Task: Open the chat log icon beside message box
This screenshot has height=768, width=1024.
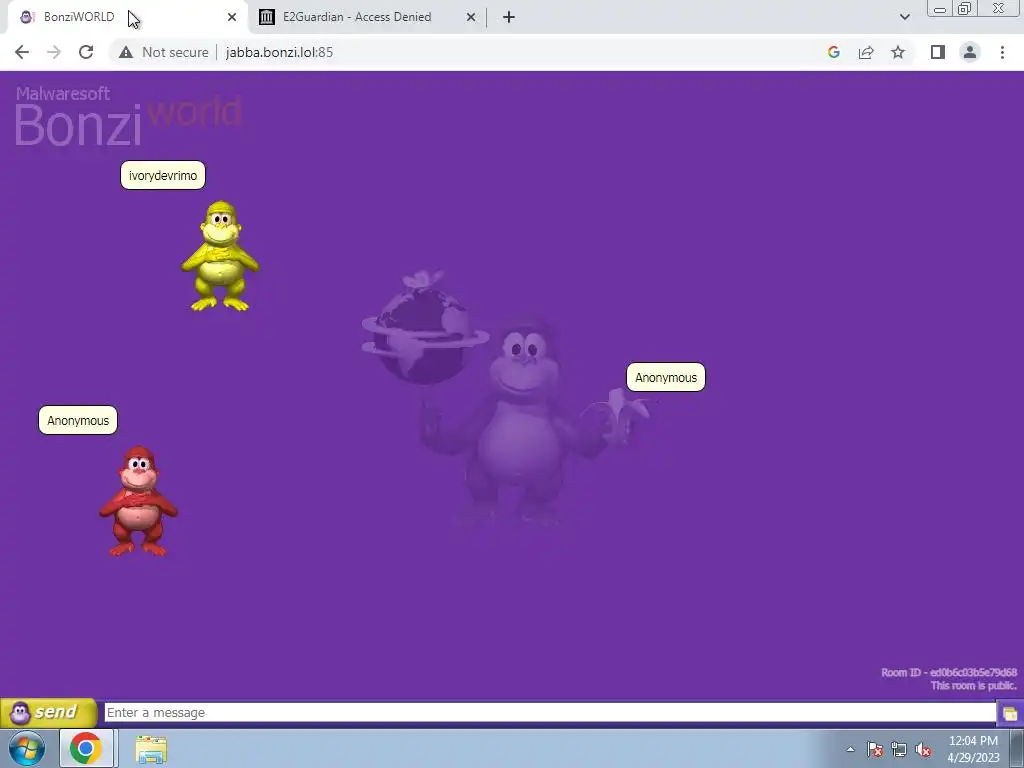Action: 1010,713
